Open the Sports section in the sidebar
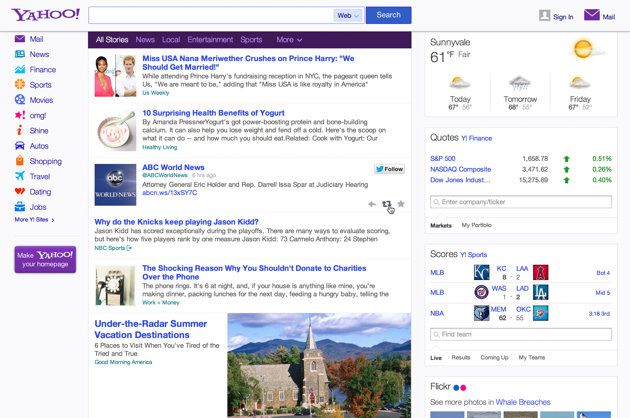 pyautogui.click(x=40, y=85)
